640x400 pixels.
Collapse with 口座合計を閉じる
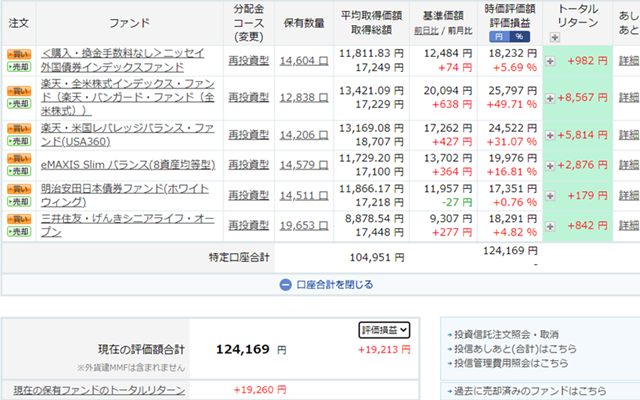[320, 284]
